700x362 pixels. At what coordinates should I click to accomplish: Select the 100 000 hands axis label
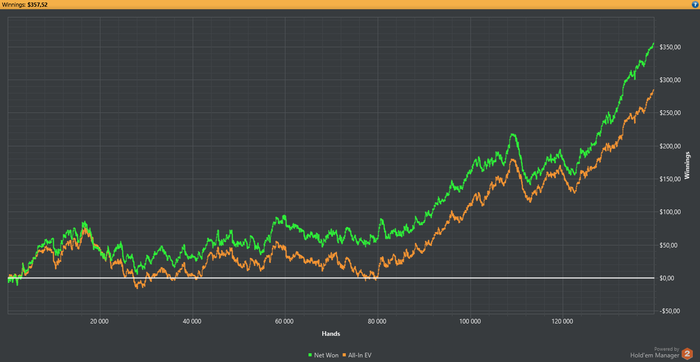tap(470, 320)
